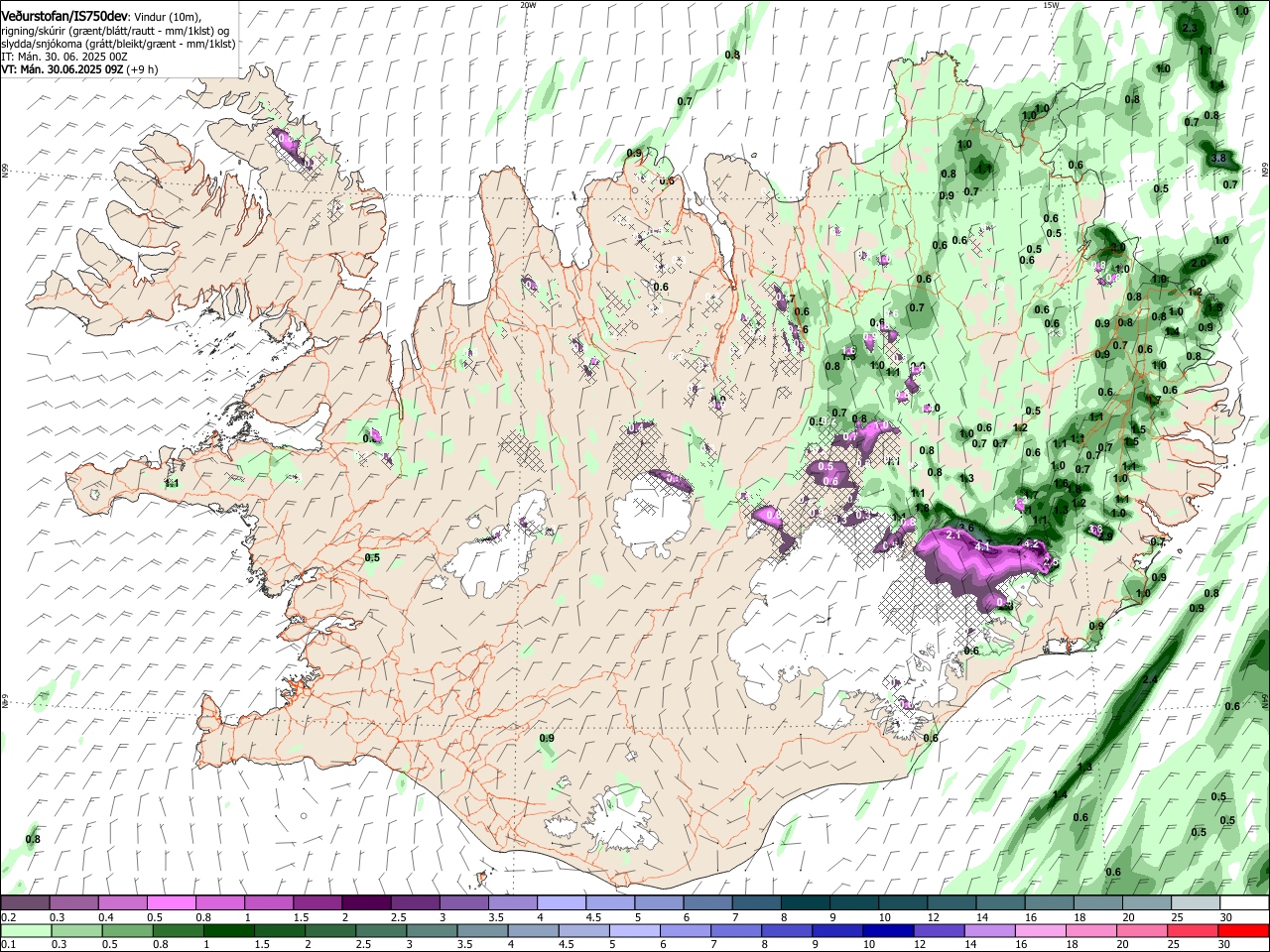Click the 0.8 value offshore in the southwest corner
This screenshot has height=952, width=1270.
click(x=33, y=840)
